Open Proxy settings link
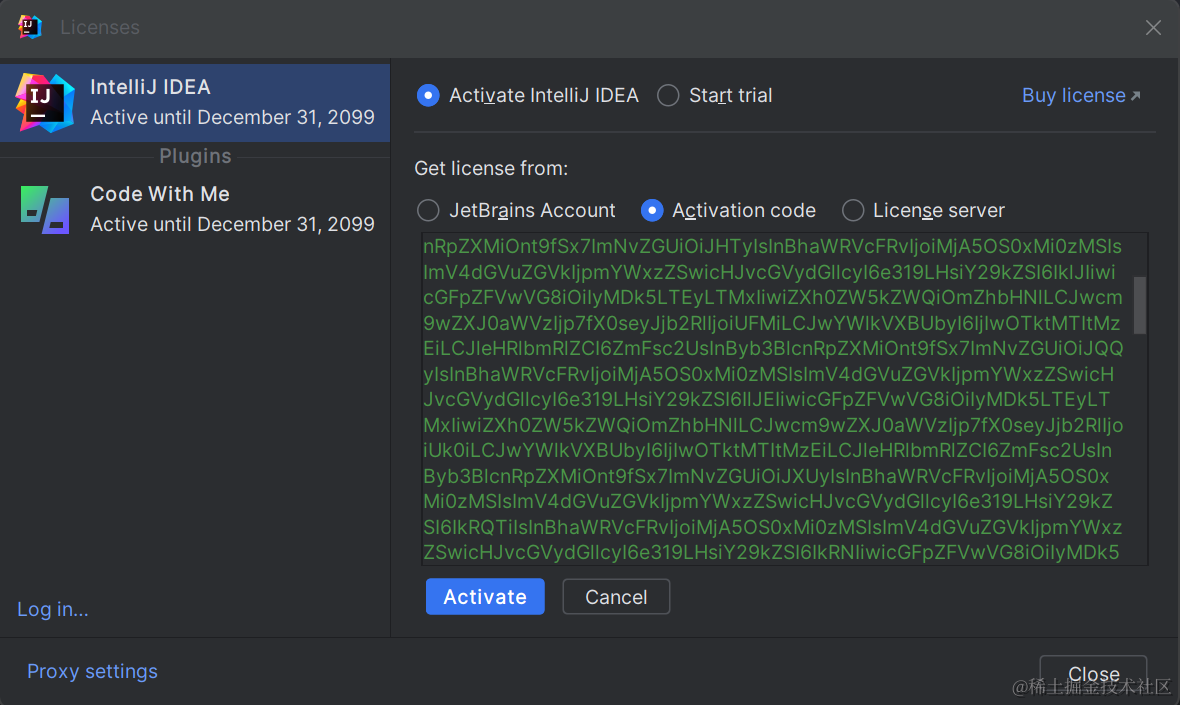 click(92, 671)
